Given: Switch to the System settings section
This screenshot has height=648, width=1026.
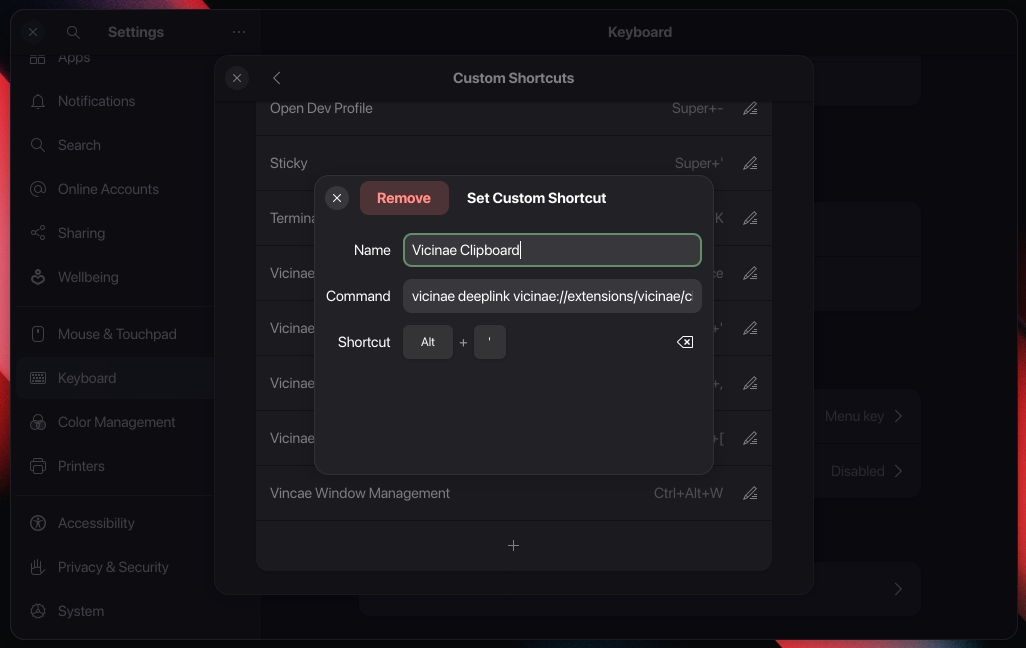Looking at the screenshot, I should [x=37, y=611].
